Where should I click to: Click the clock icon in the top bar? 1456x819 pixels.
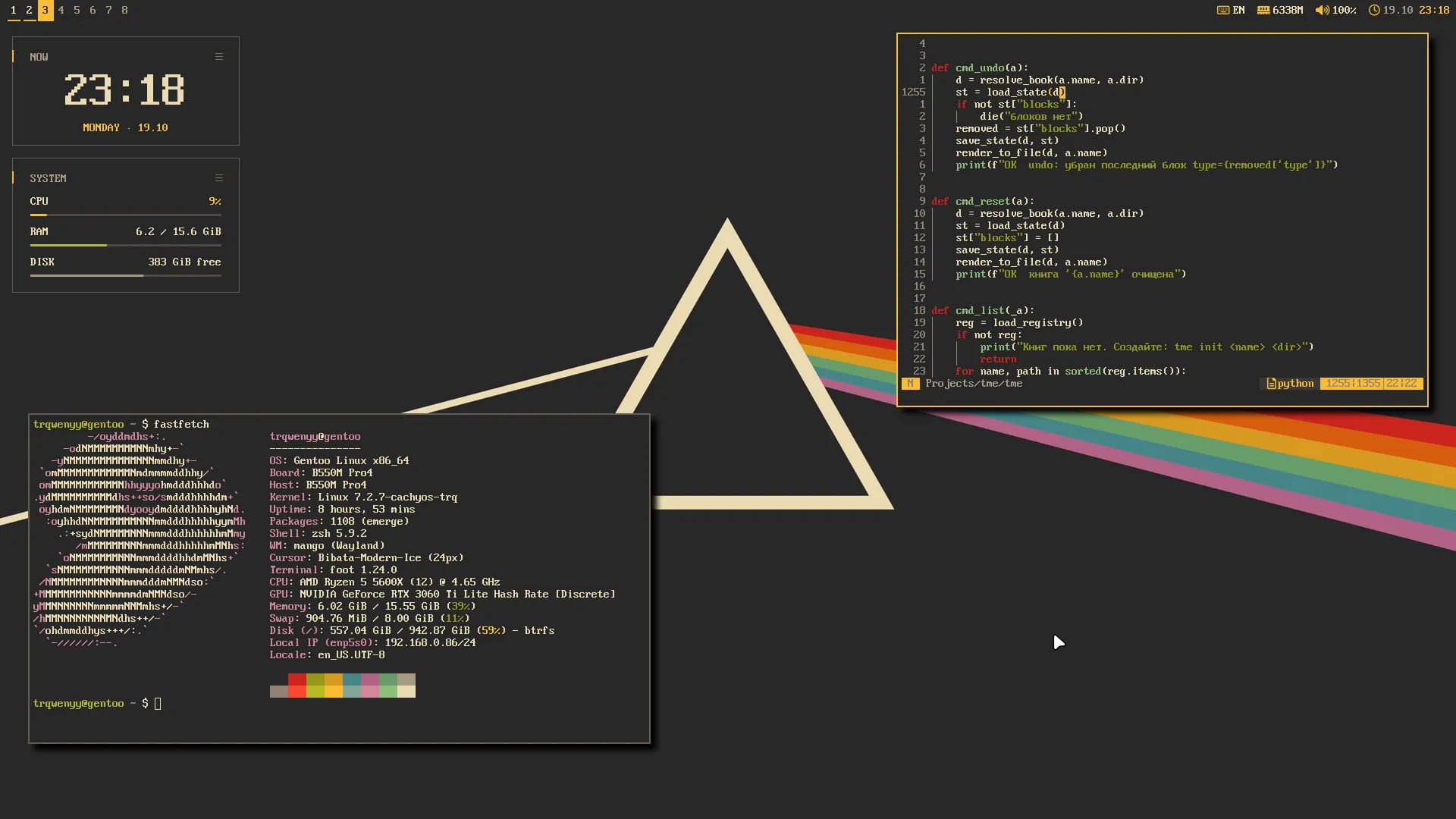[1374, 10]
